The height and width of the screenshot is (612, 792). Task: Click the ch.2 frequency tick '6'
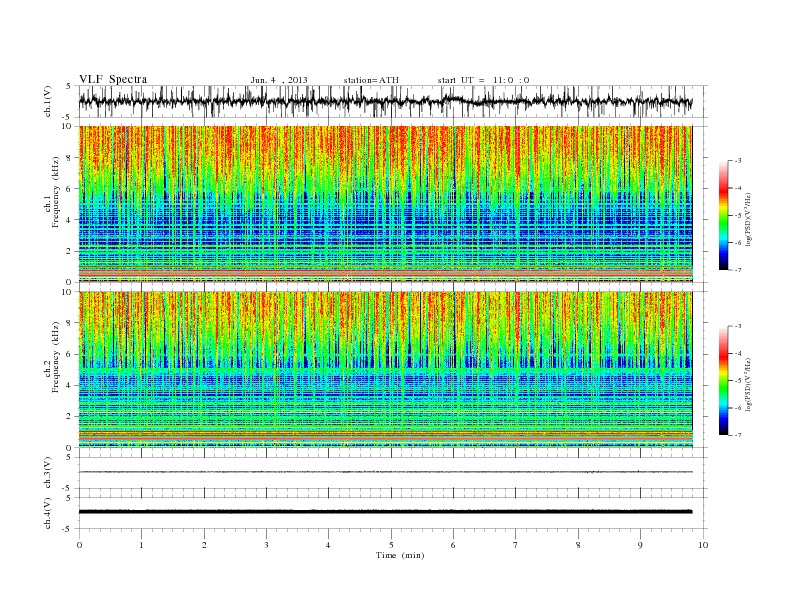pyautogui.click(x=70, y=354)
